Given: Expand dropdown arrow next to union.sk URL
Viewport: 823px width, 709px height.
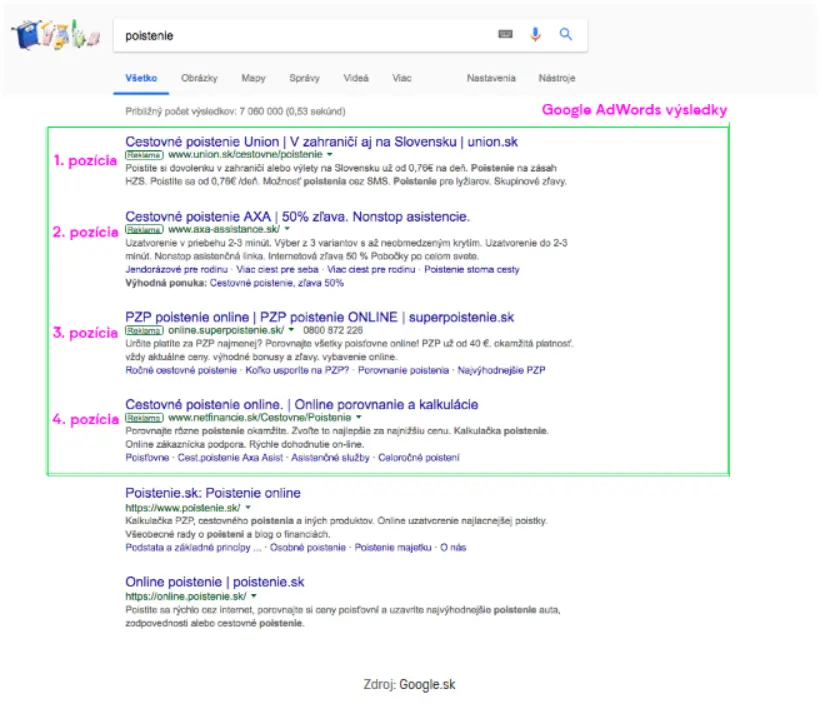Looking at the screenshot, I should [x=330, y=154].
